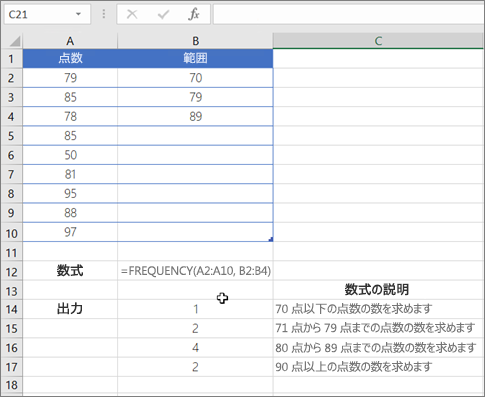Viewport: 485px width, 397px height.
Task: Click the =FREQUENCY(A2:A10, B2:B4) formula cell
Action: click(195, 271)
